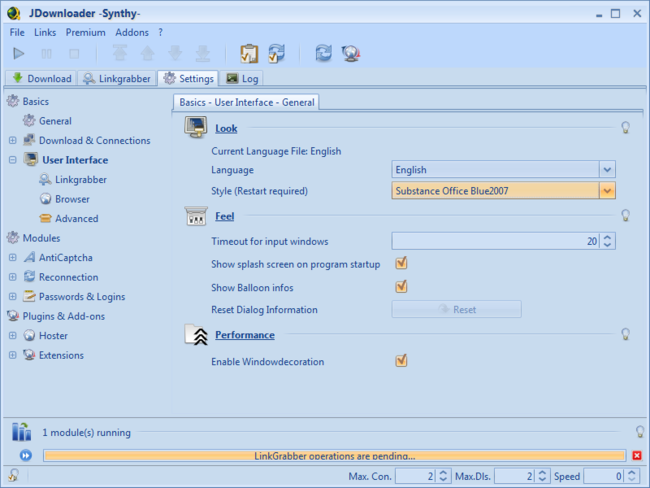Click the Performance section heading link
650x488 pixels.
click(245, 335)
